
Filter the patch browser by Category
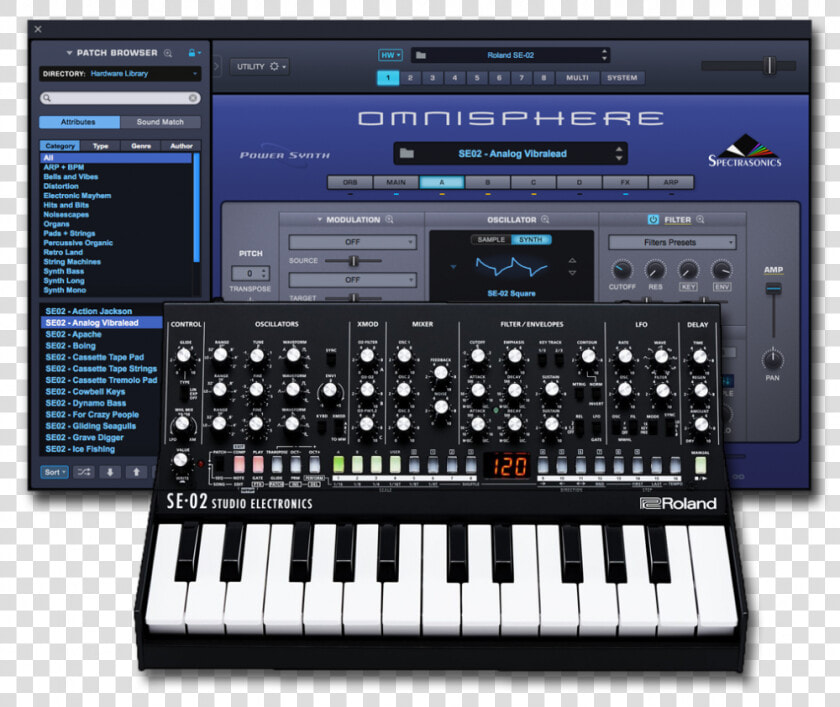(60, 146)
